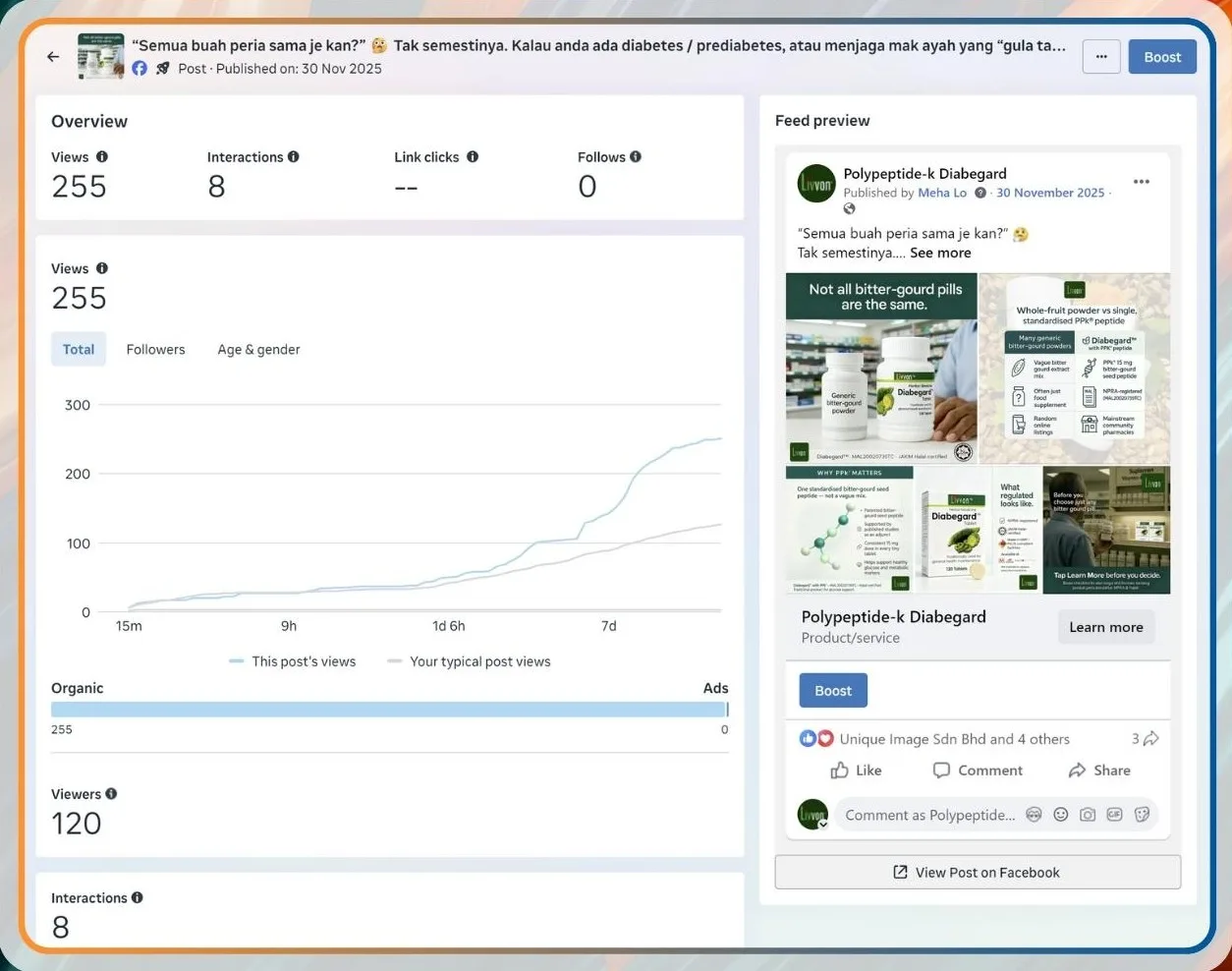Click the camera icon in comment box
The height and width of the screenshot is (971, 1232).
coord(1088,815)
